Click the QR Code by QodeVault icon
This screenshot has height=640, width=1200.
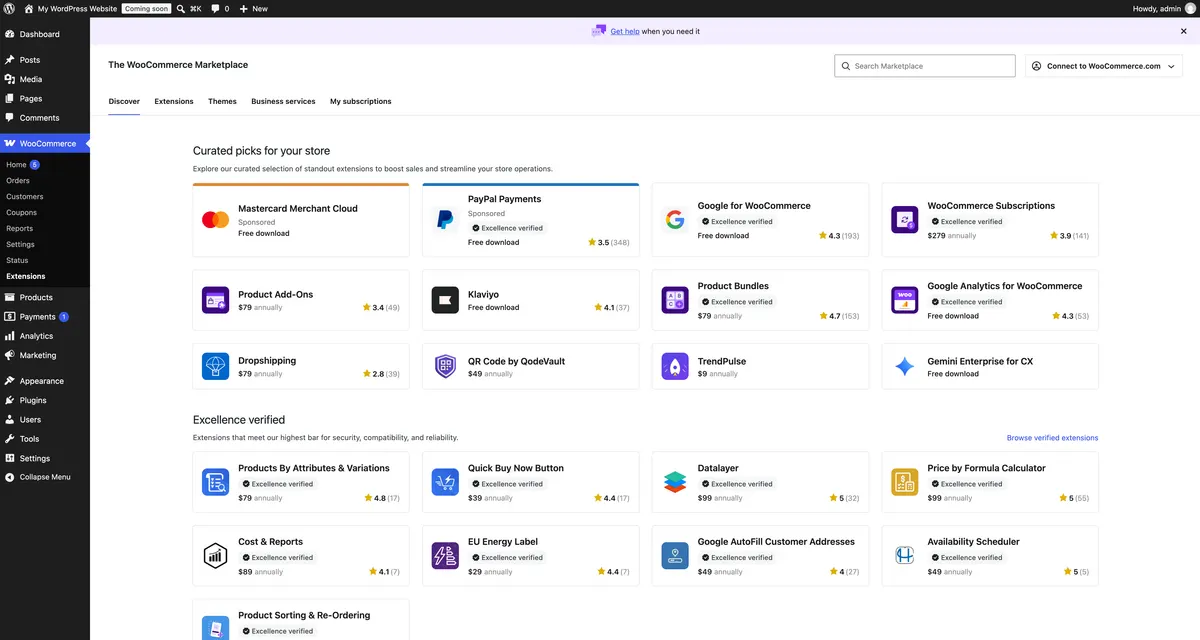click(x=445, y=366)
